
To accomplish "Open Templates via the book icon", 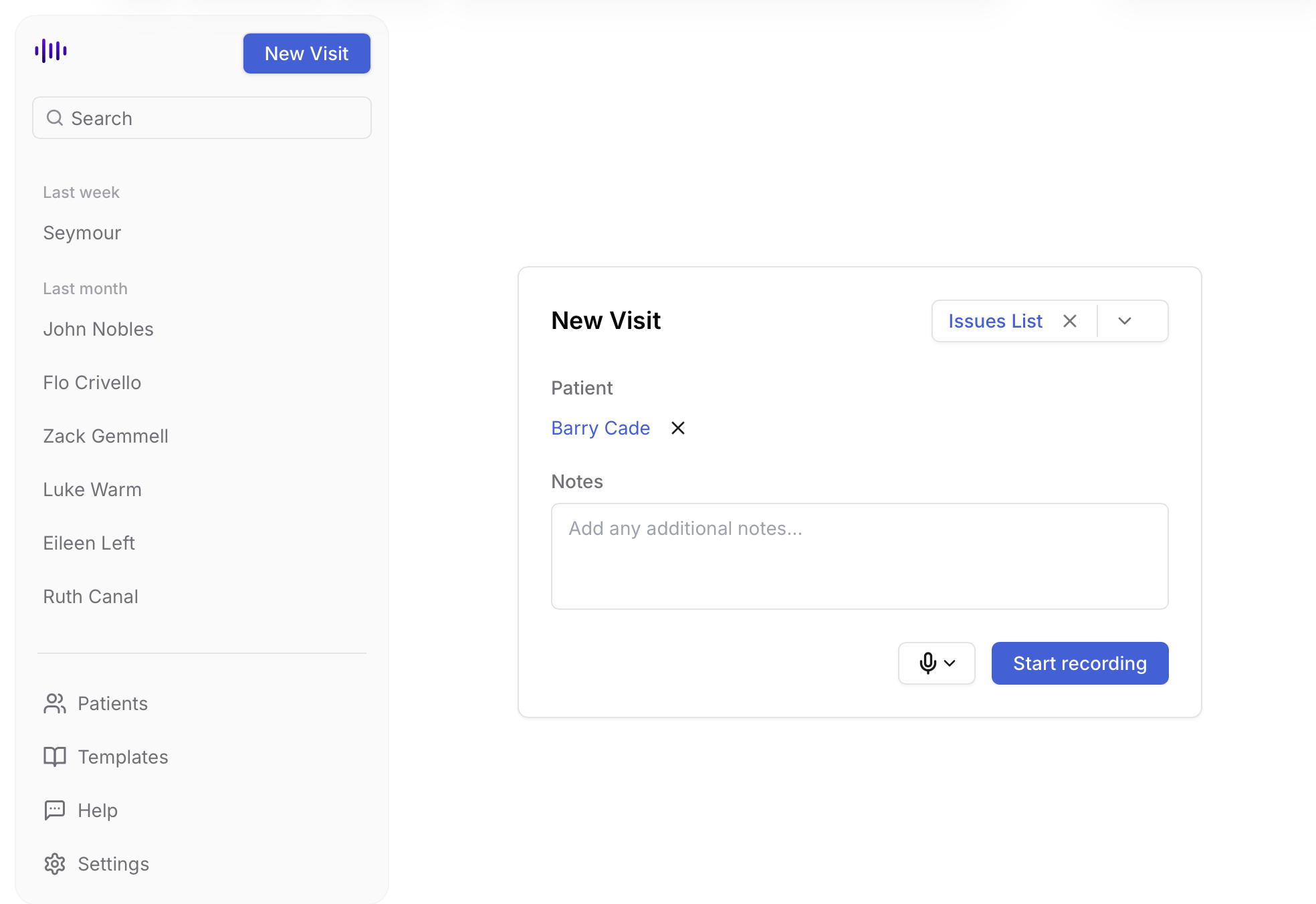I will 55,757.
